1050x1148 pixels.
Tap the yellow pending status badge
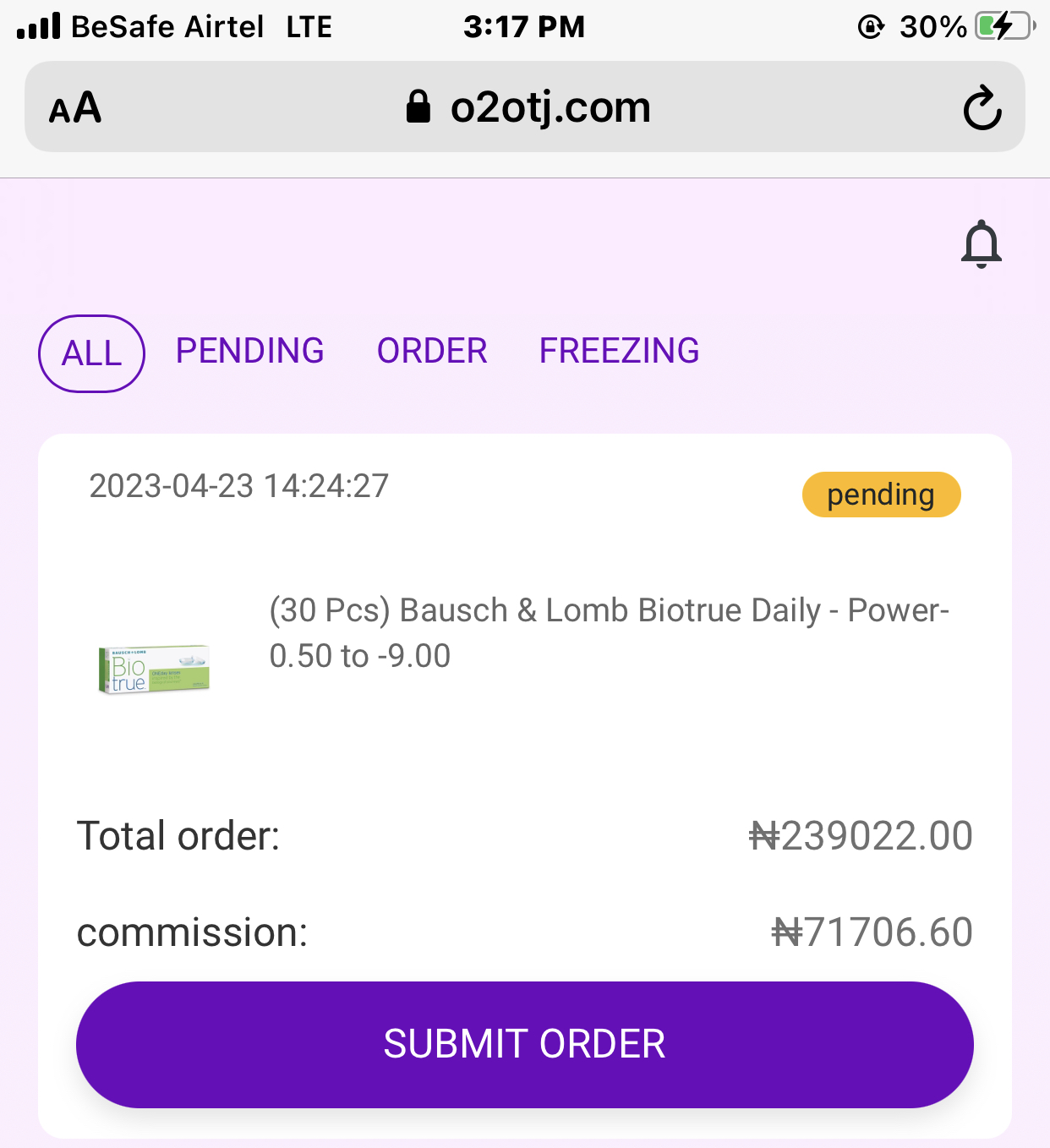(880, 495)
